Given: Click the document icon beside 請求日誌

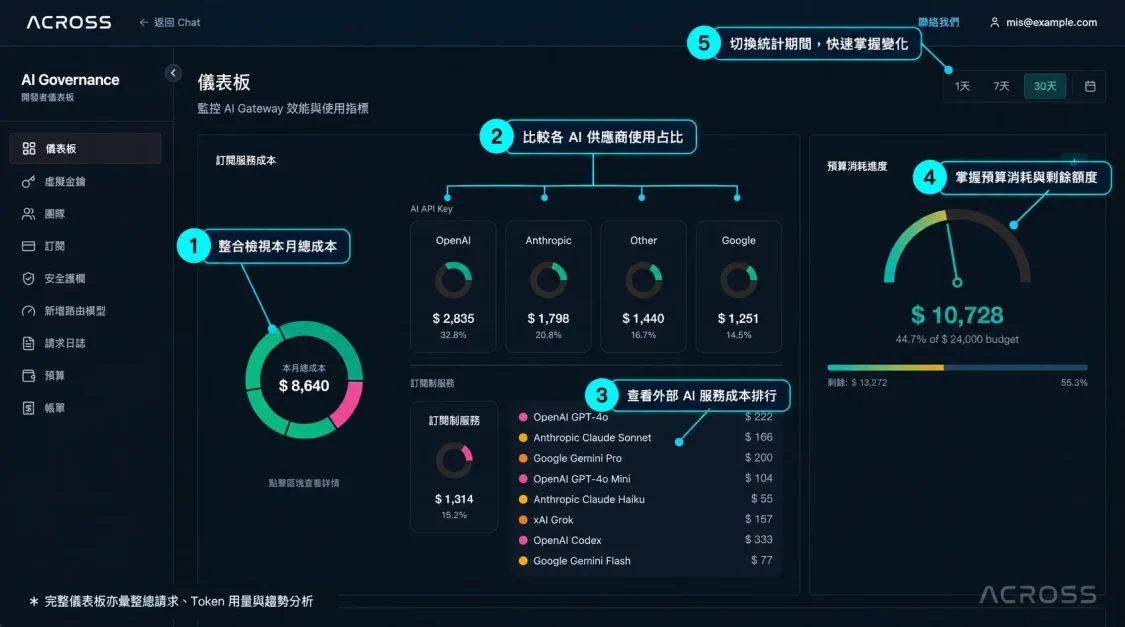Looking at the screenshot, I should pyautogui.click(x=29, y=343).
